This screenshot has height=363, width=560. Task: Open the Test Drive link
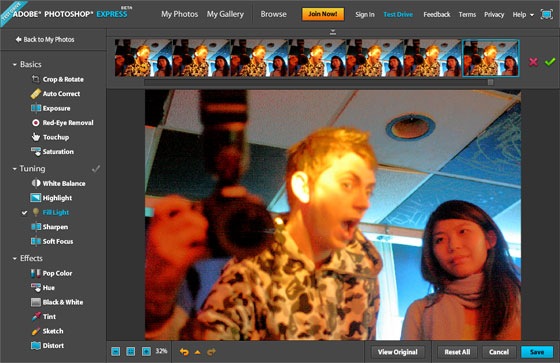click(x=398, y=15)
